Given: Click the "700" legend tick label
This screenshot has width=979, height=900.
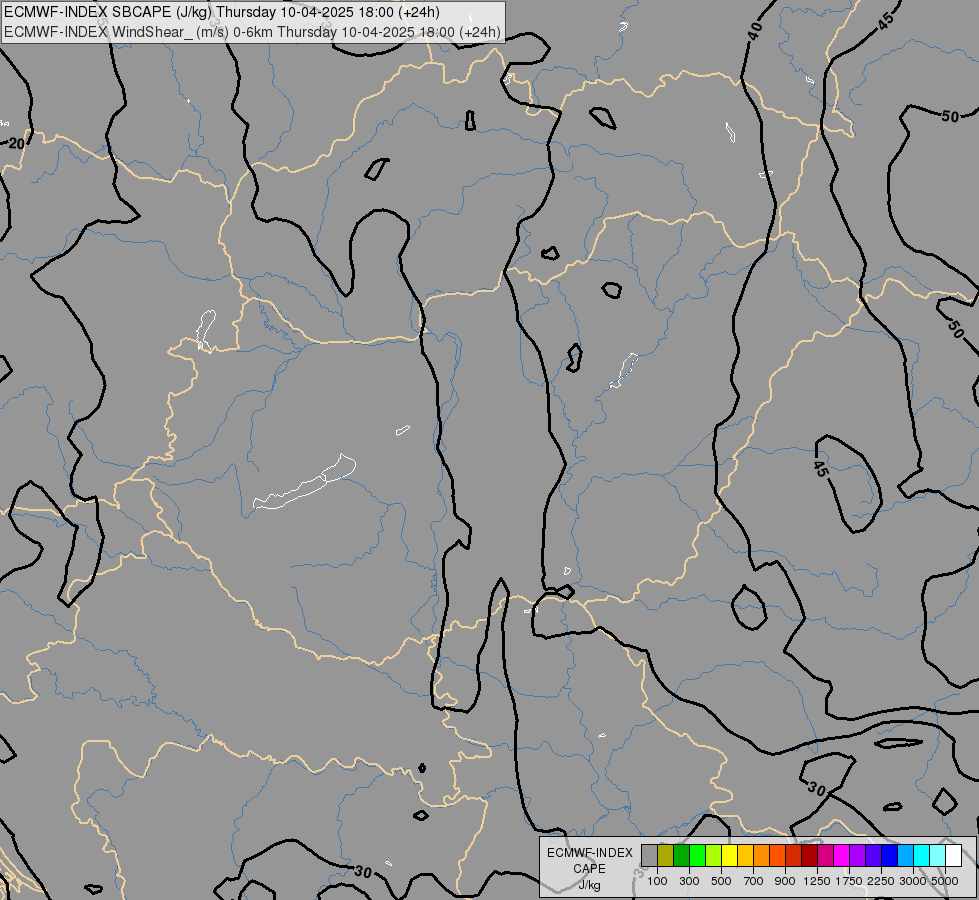Looking at the screenshot, I should tap(754, 881).
